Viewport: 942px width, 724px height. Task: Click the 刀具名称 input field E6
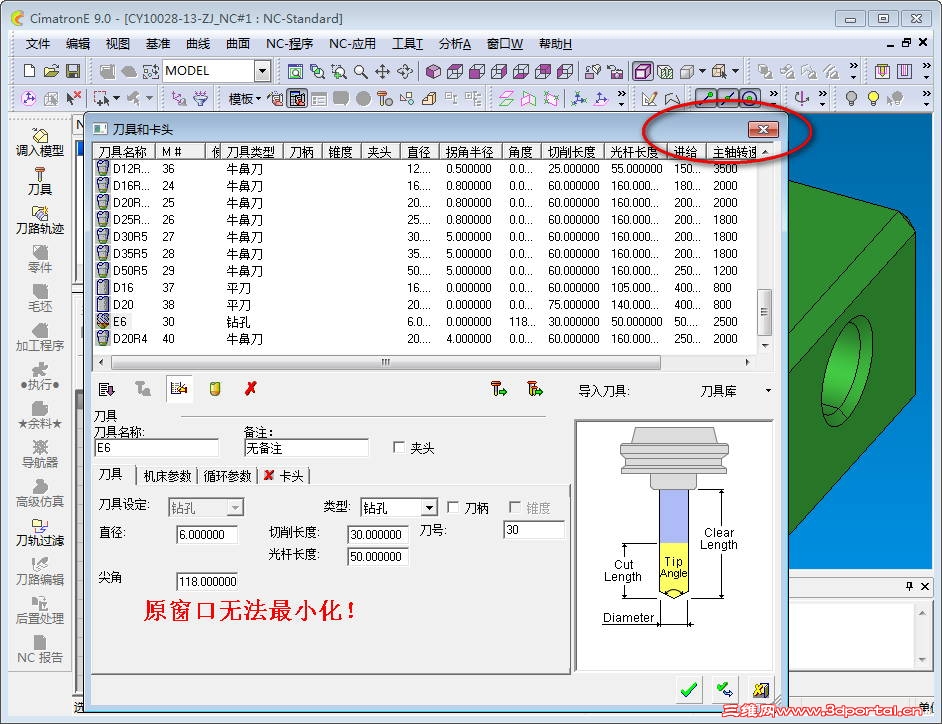pos(156,448)
